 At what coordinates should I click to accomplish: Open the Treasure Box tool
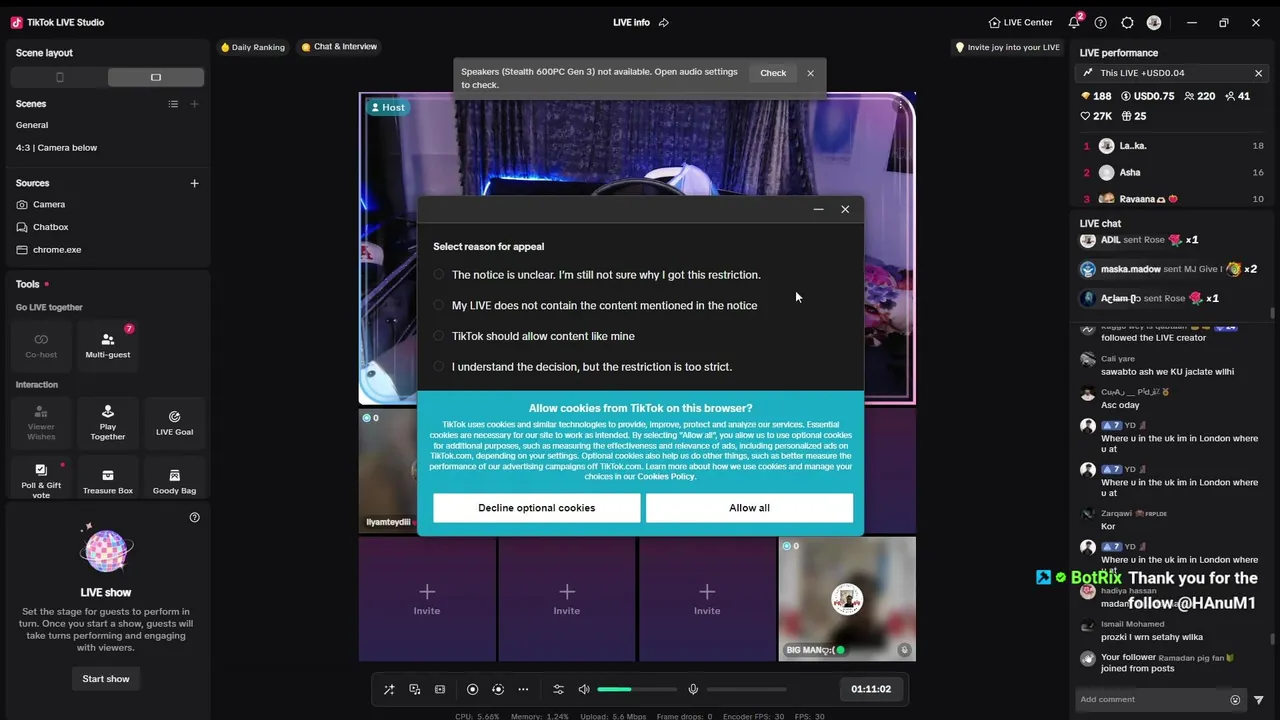point(108,479)
